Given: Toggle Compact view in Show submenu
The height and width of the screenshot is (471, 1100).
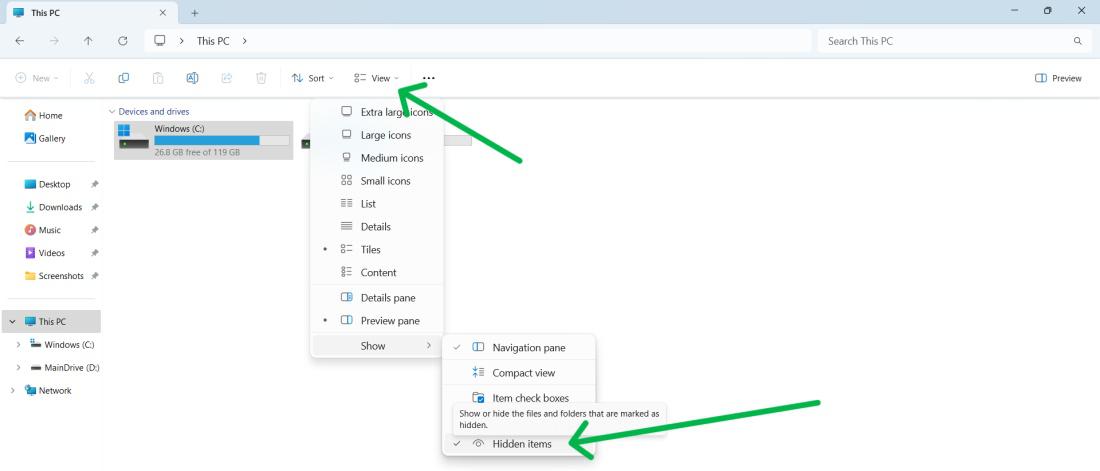Looking at the screenshot, I should (x=518, y=373).
